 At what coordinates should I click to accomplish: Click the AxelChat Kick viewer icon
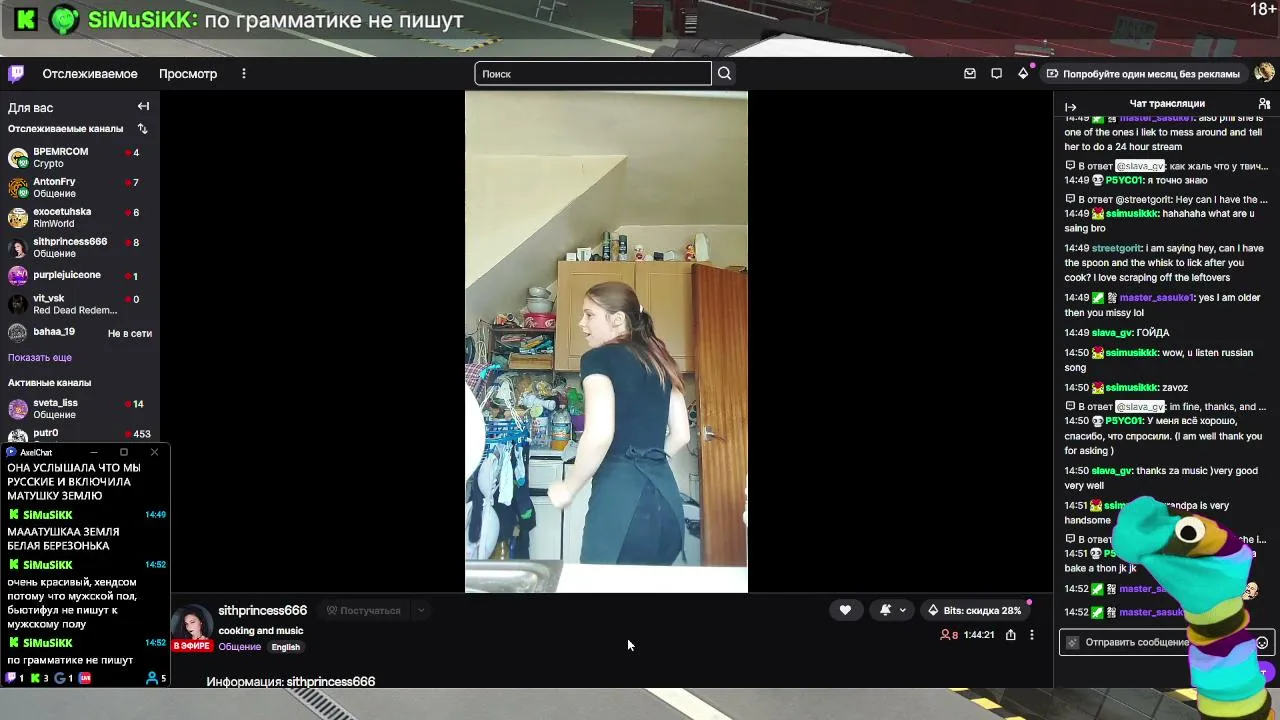(x=35, y=678)
